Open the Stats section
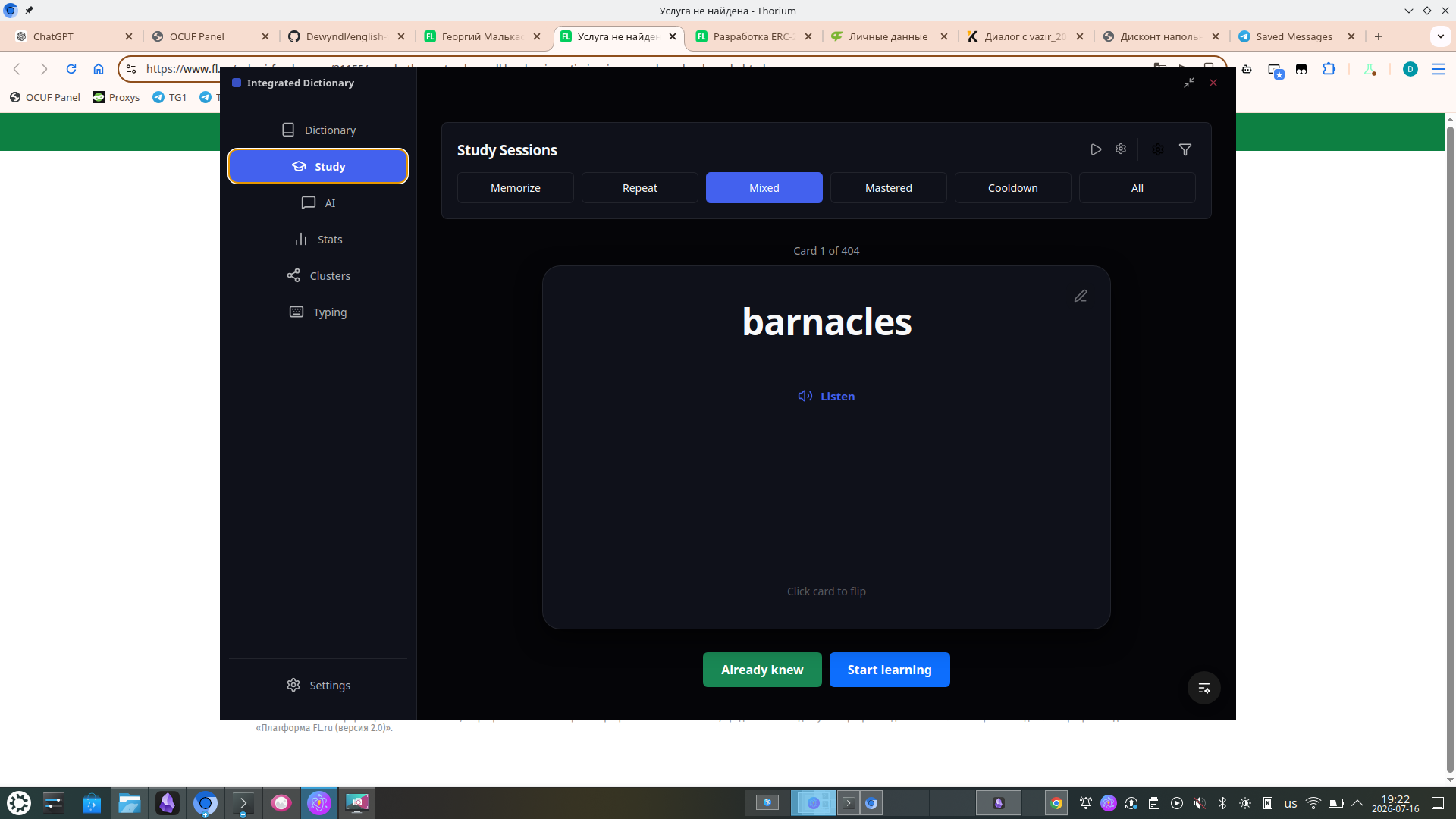 [x=318, y=239]
